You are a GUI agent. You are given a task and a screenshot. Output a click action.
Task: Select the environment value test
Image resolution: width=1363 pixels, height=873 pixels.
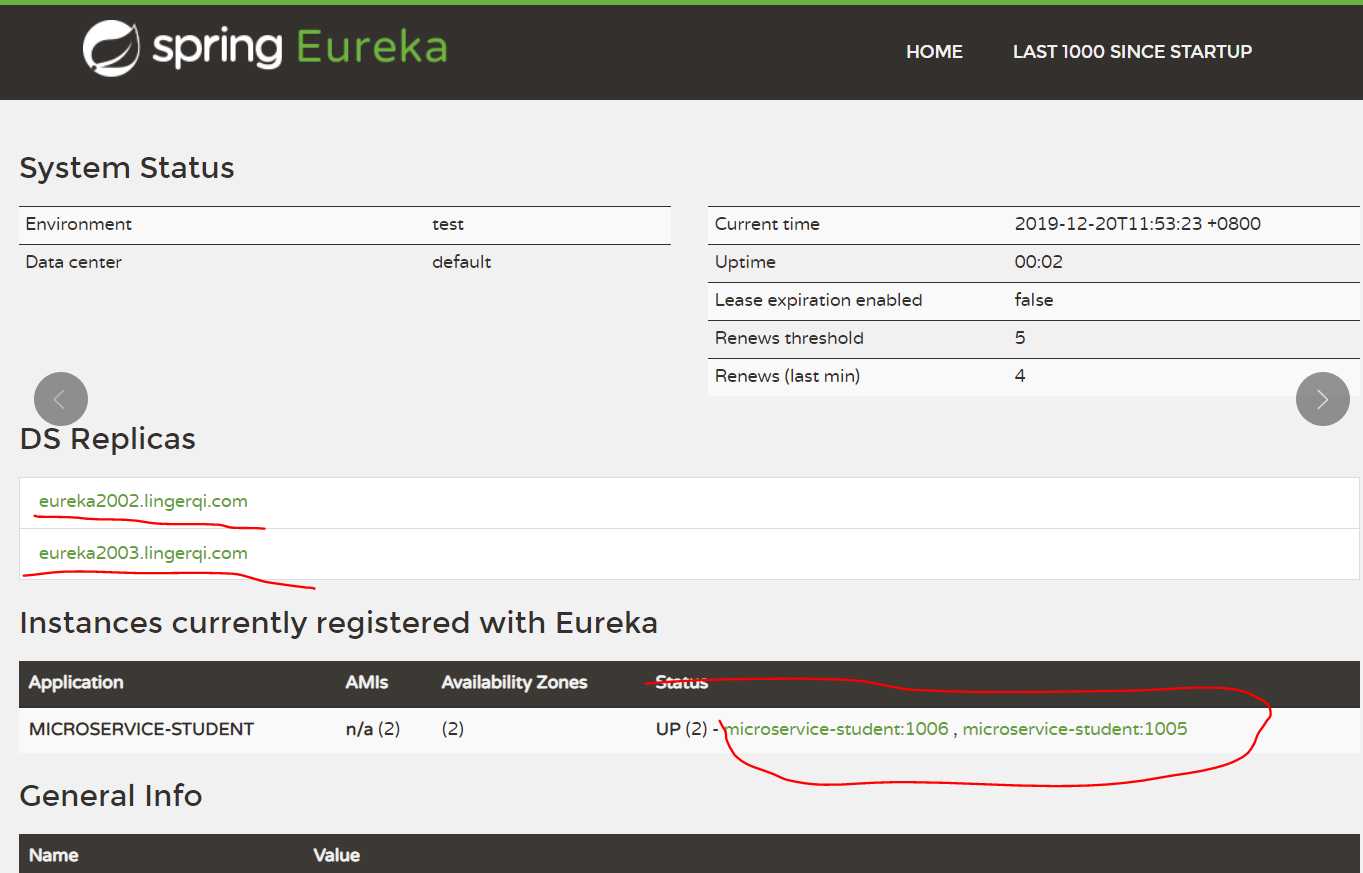[x=448, y=224]
